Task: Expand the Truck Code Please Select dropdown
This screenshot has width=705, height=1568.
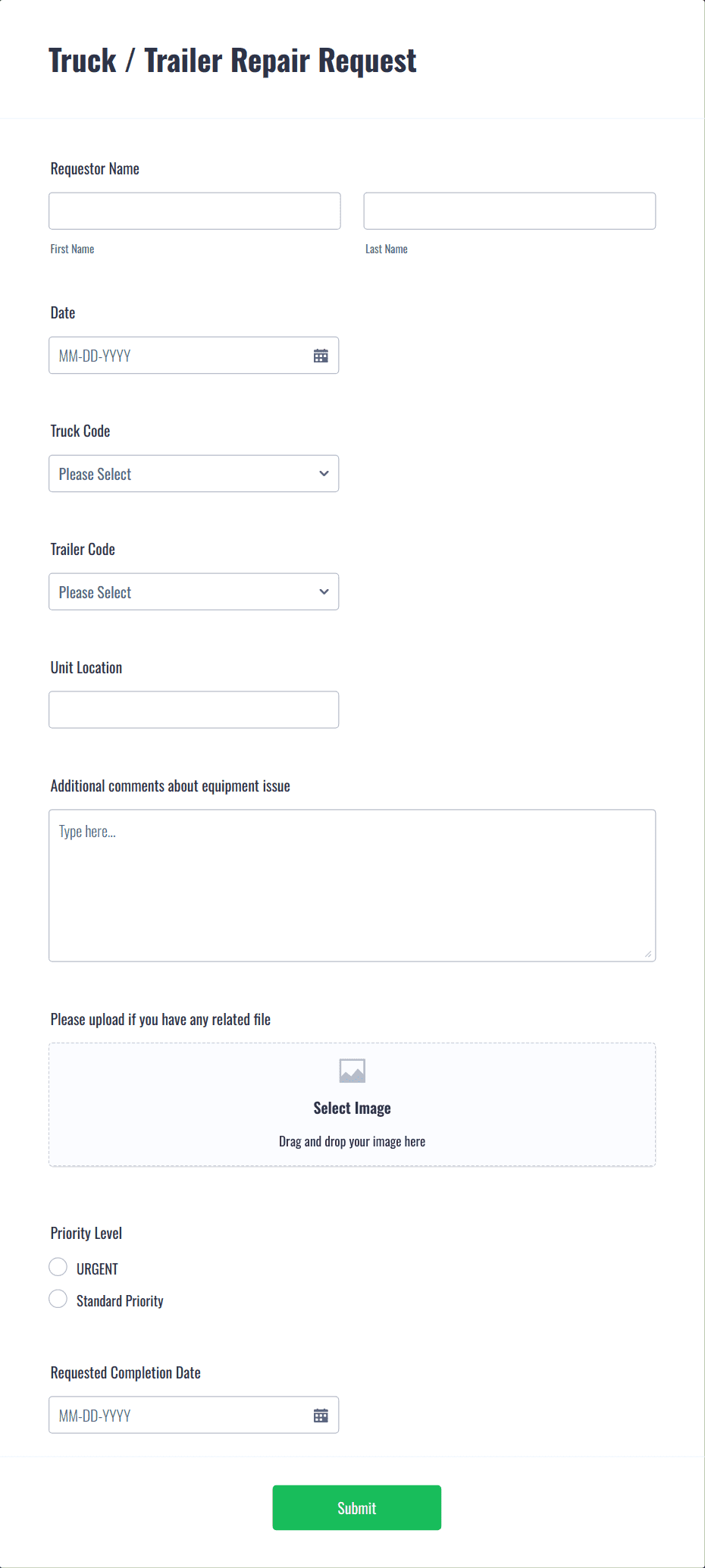Action: click(194, 474)
